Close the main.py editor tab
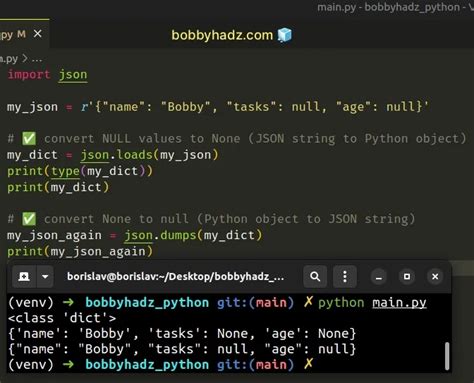Screen dimensions: 474x383 point(38,34)
